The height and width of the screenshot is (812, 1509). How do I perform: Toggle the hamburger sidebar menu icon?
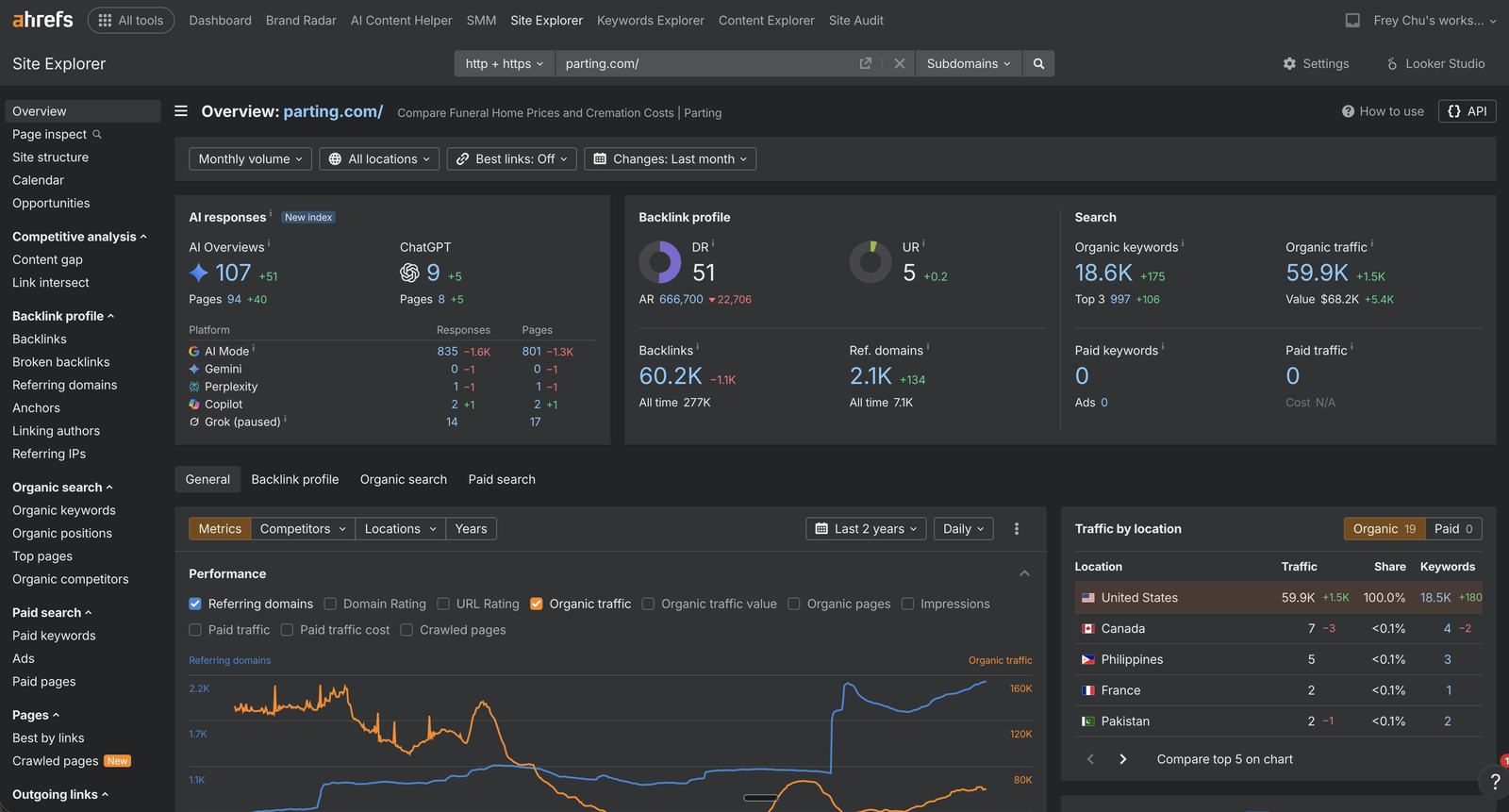[x=181, y=111]
